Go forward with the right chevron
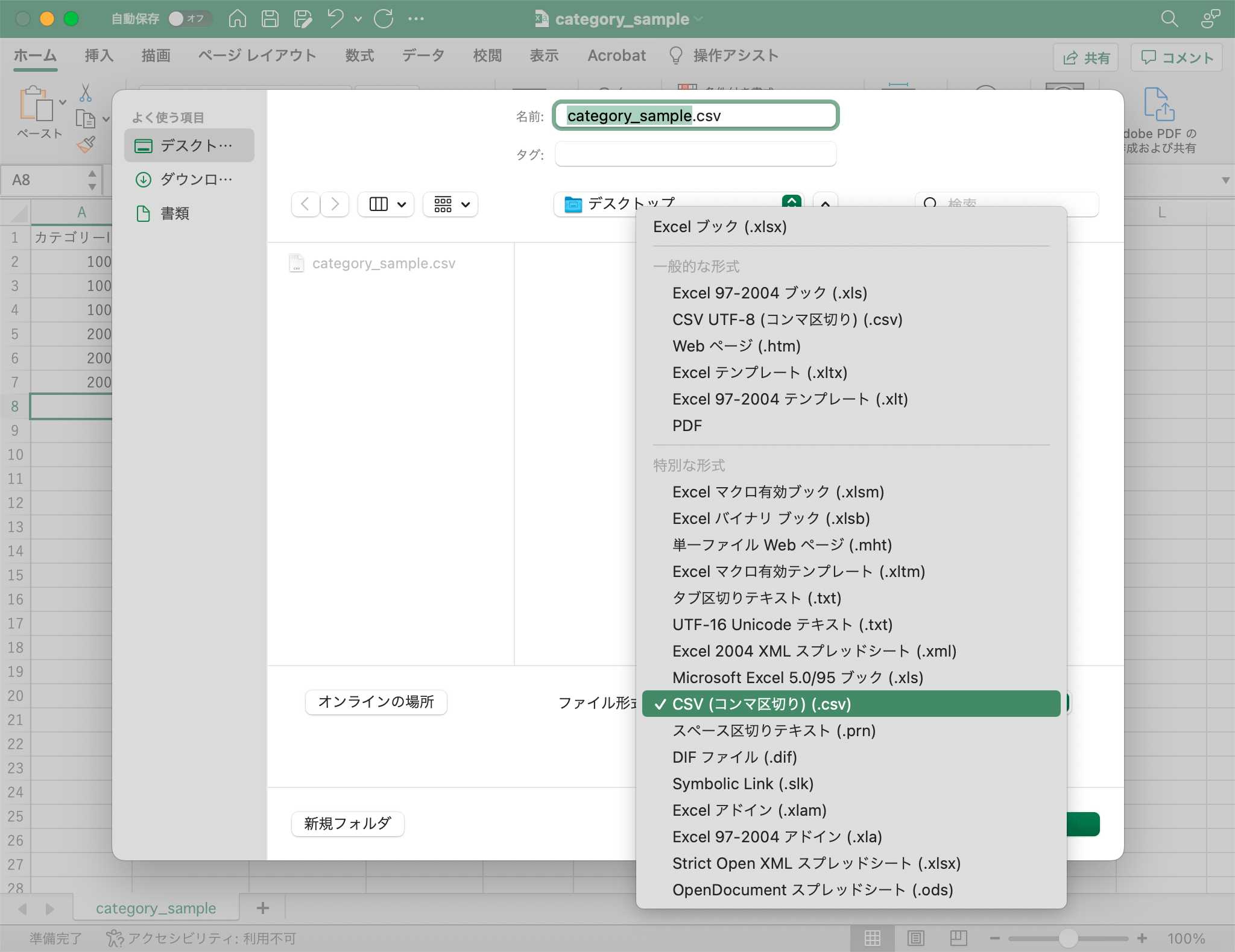The width and height of the screenshot is (1235, 952). 335,204
